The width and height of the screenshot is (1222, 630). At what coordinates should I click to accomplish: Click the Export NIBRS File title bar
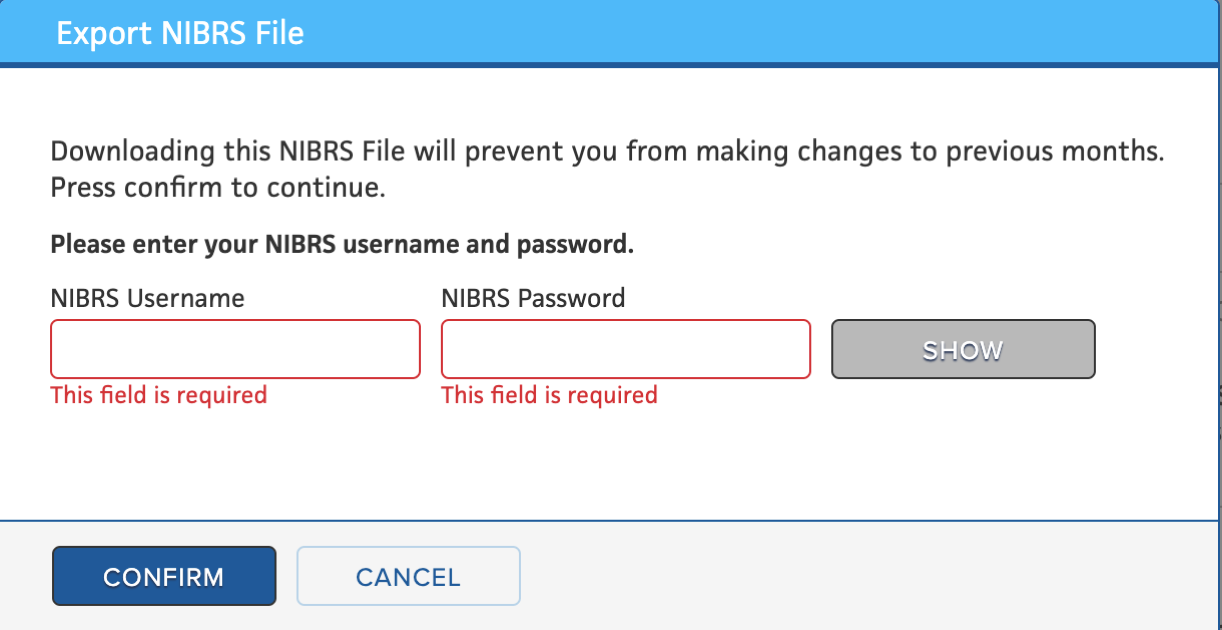coord(181,32)
